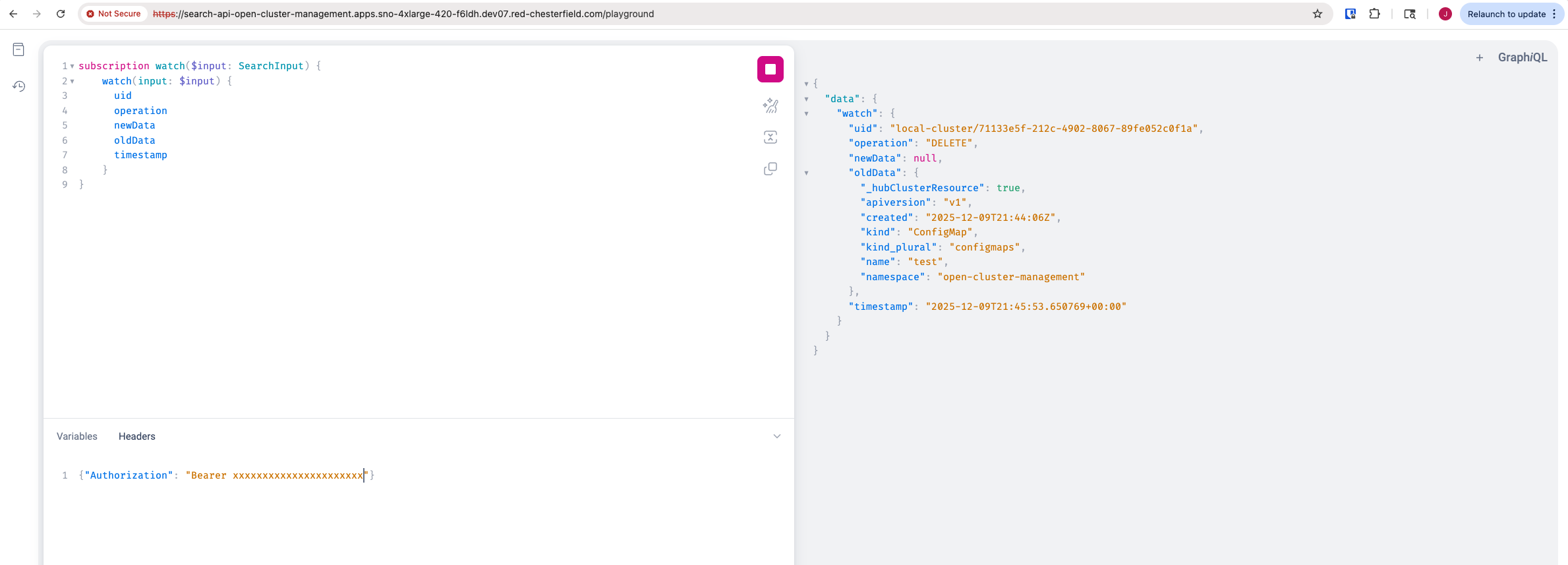
Task: Collapse the "oldData" object in the response
Action: 806,173
